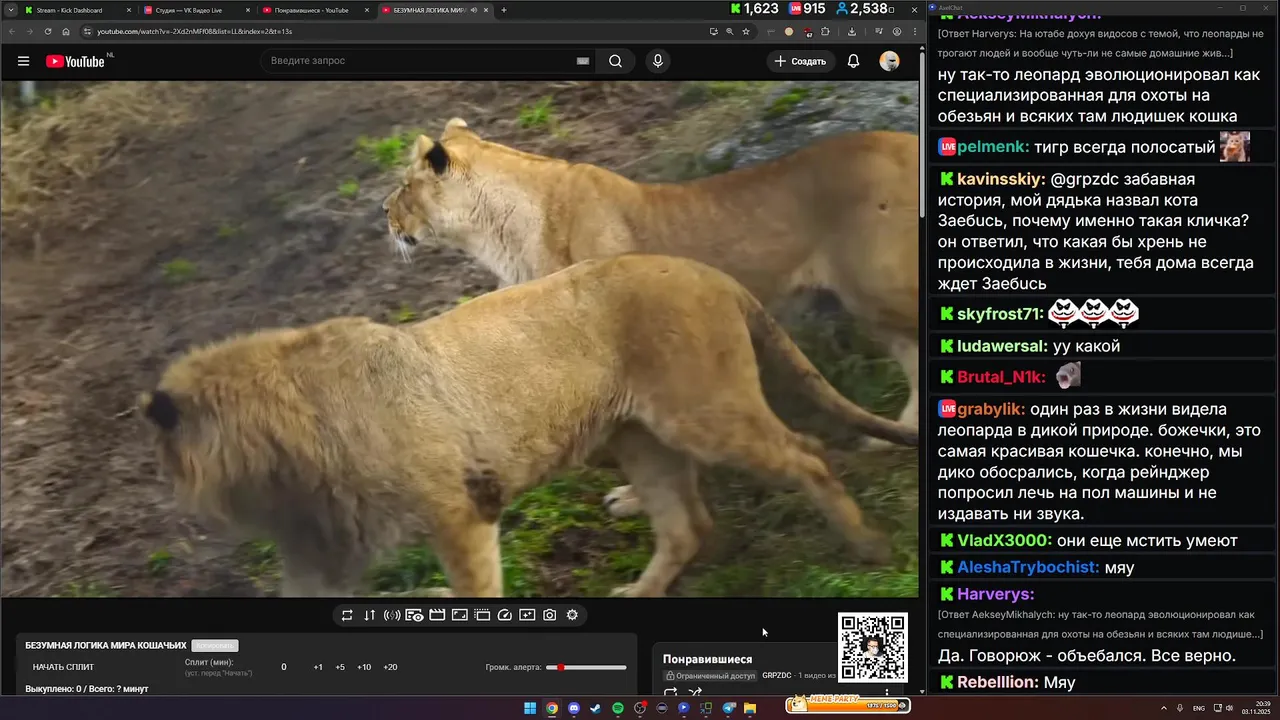This screenshot has width=1280, height=720.
Task: Add +20 minutes to split
Action: coord(390,667)
